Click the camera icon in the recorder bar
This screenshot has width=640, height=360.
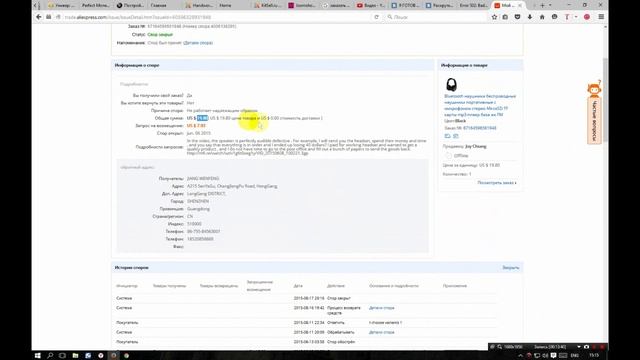point(587,347)
